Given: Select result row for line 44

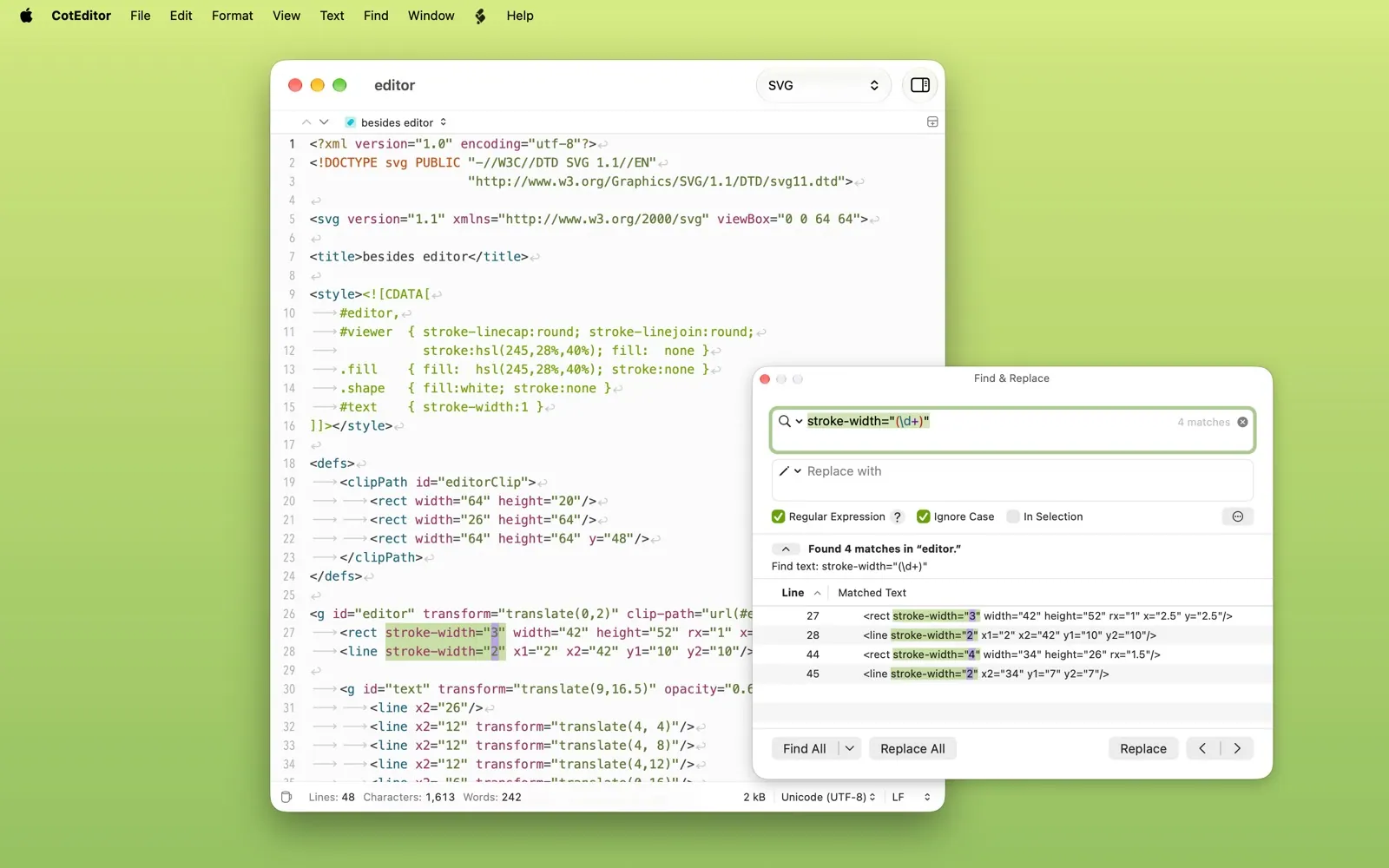Looking at the screenshot, I should pos(1012,654).
